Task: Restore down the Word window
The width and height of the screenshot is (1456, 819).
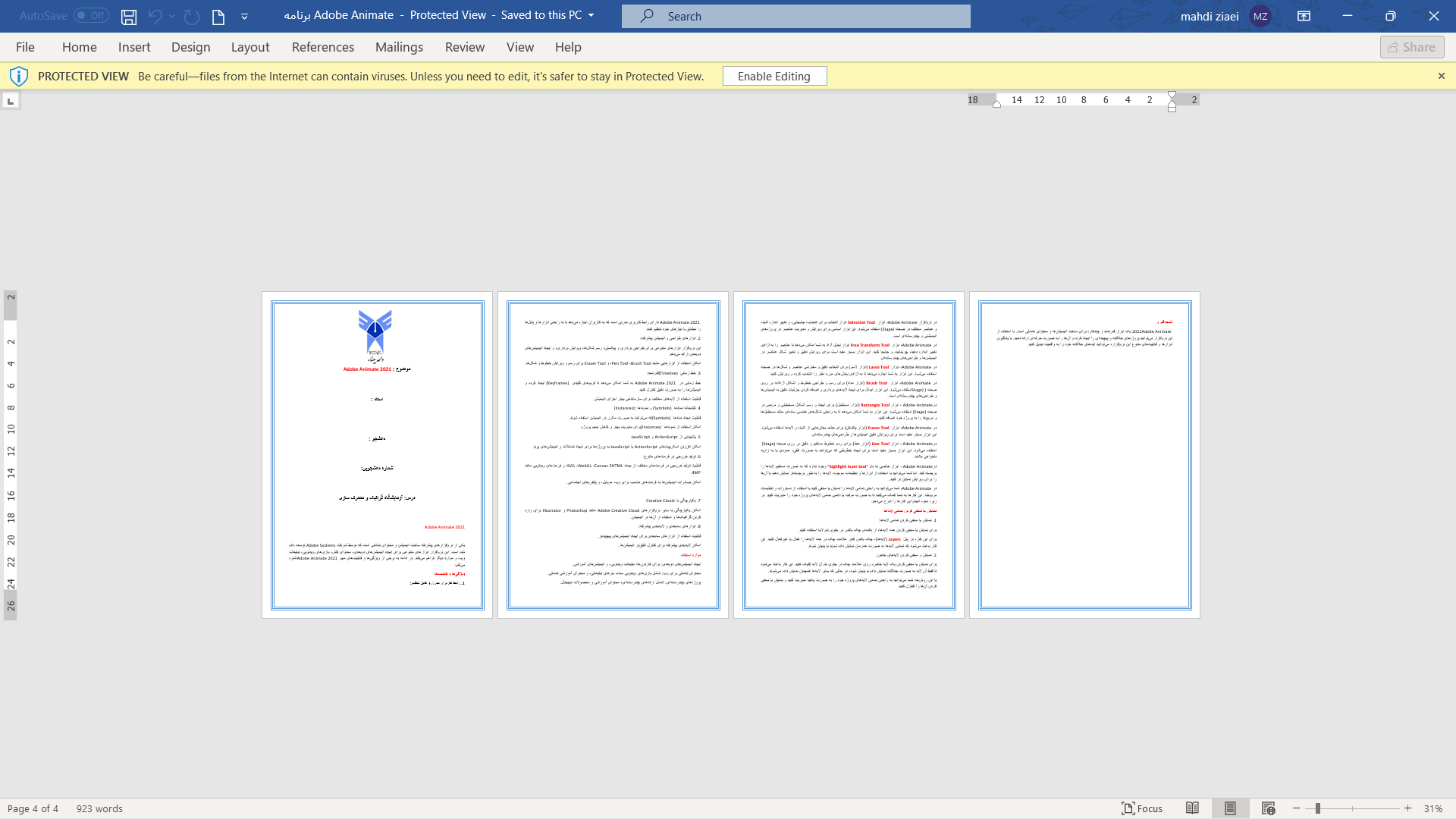Action: pyautogui.click(x=1391, y=16)
